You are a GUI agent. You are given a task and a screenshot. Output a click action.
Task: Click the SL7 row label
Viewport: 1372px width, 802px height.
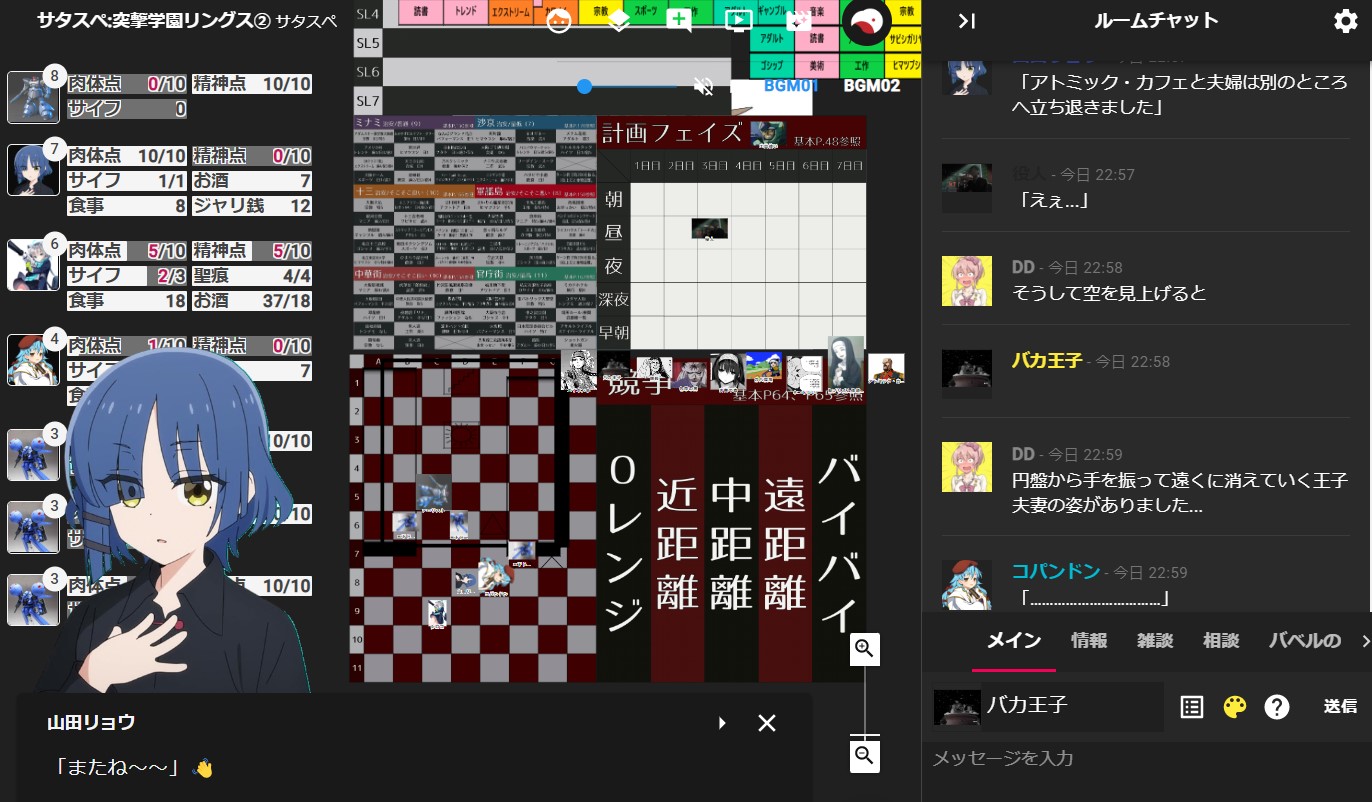(368, 101)
